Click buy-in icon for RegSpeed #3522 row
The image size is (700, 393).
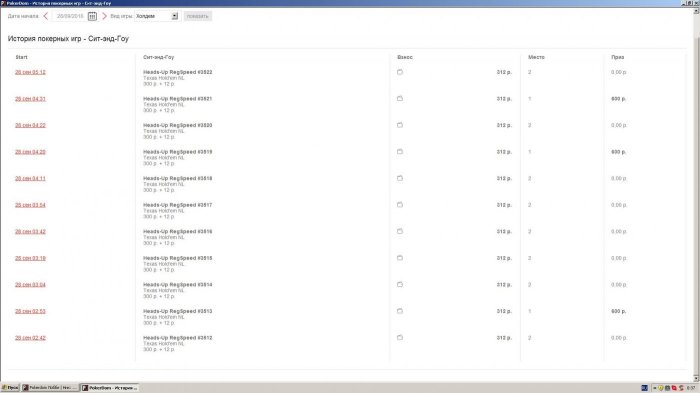tap(400, 72)
